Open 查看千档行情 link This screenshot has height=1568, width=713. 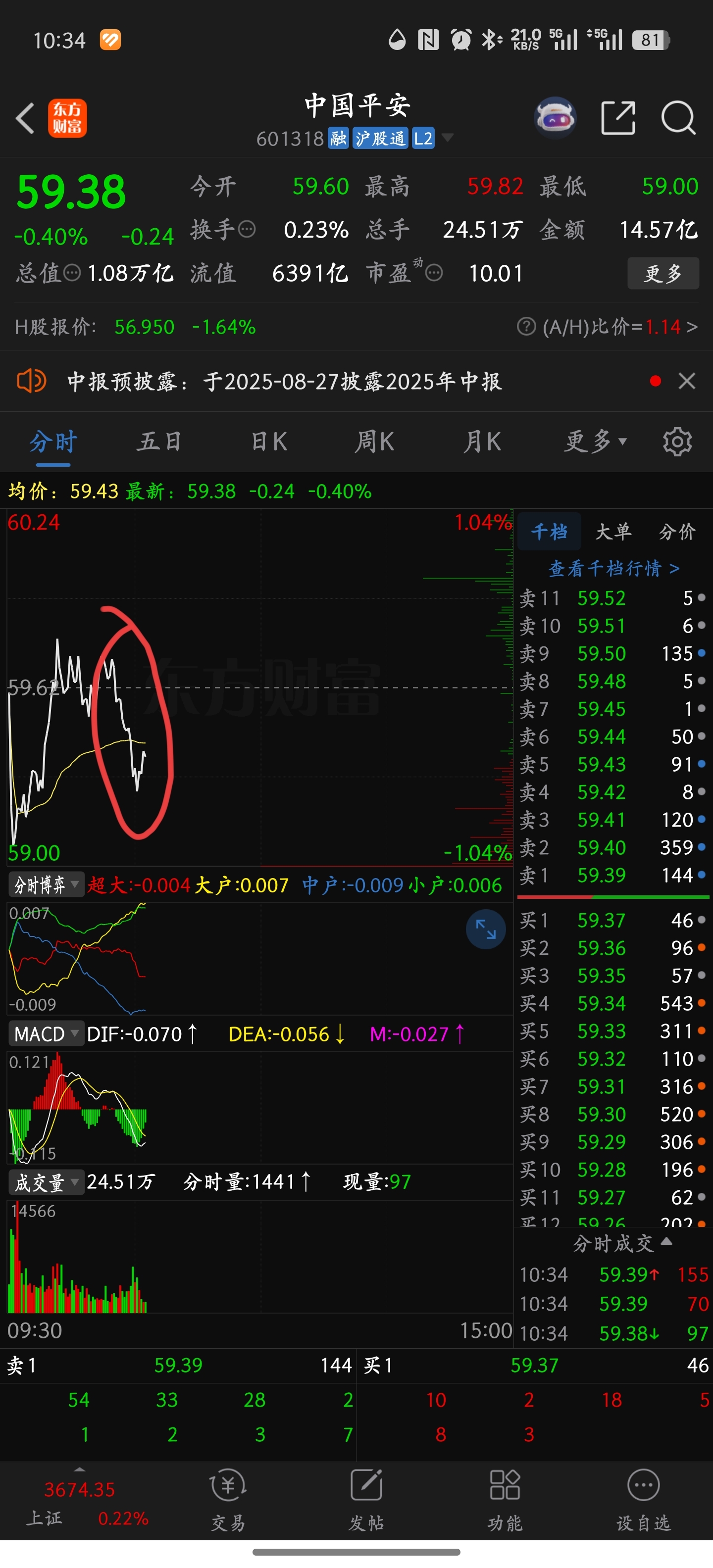[614, 569]
